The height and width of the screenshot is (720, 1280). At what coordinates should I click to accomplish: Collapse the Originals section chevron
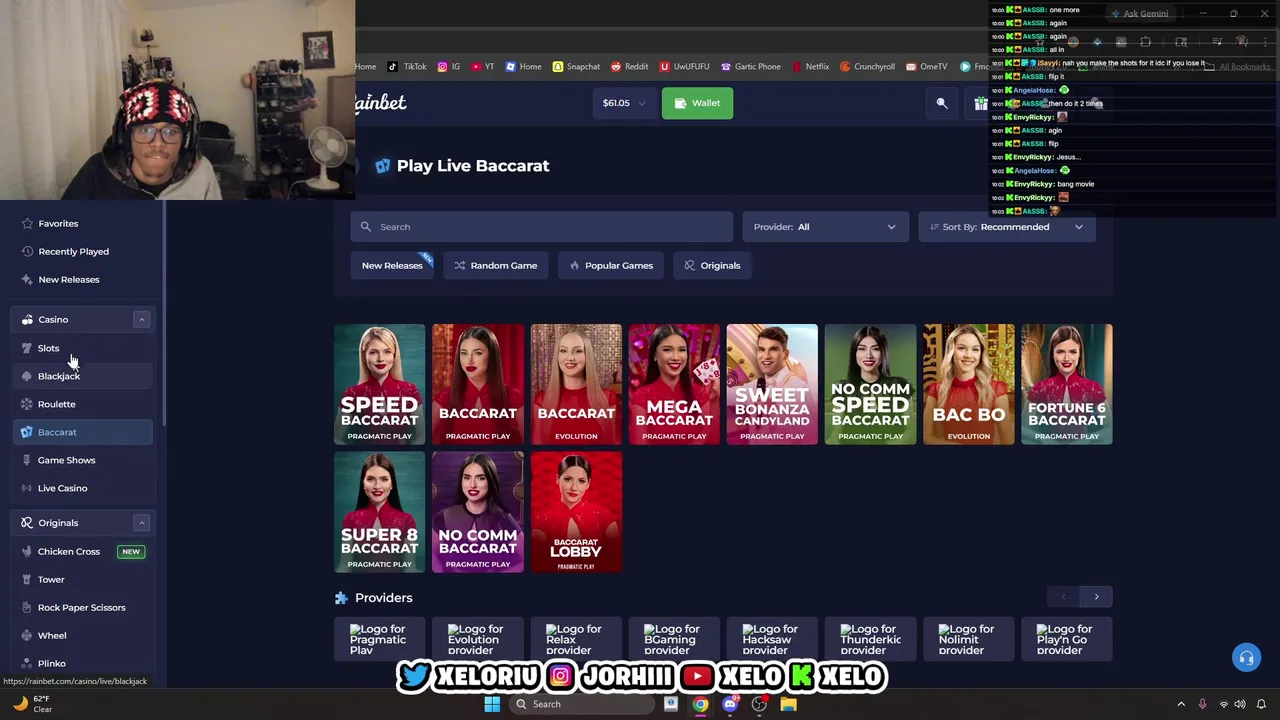pyautogui.click(x=141, y=522)
